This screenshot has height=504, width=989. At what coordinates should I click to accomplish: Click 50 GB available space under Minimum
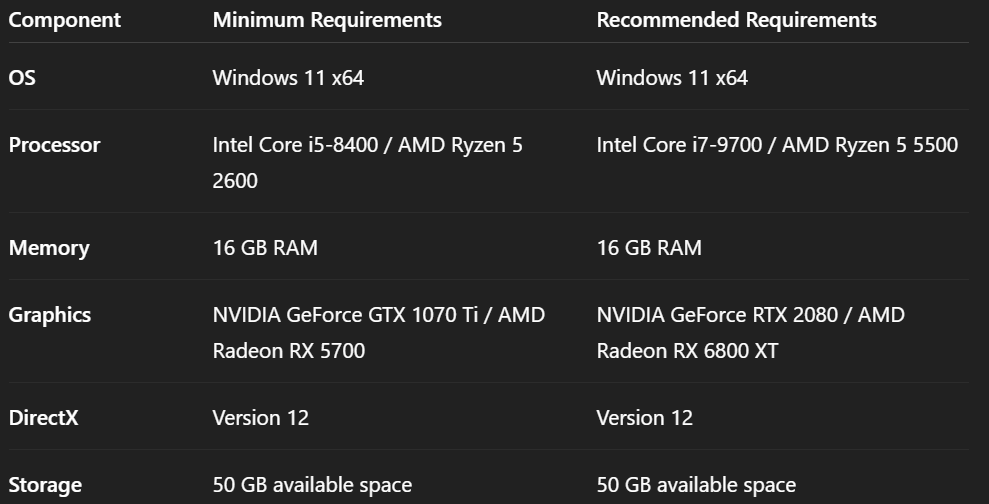(x=312, y=486)
